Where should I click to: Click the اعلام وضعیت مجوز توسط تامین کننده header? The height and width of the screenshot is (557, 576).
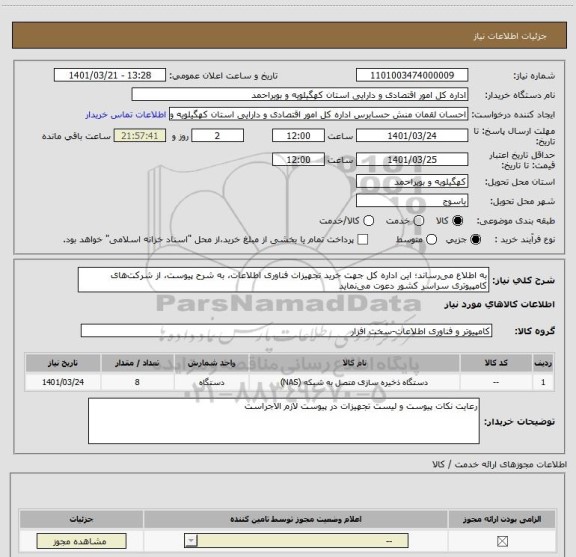[x=296, y=519]
